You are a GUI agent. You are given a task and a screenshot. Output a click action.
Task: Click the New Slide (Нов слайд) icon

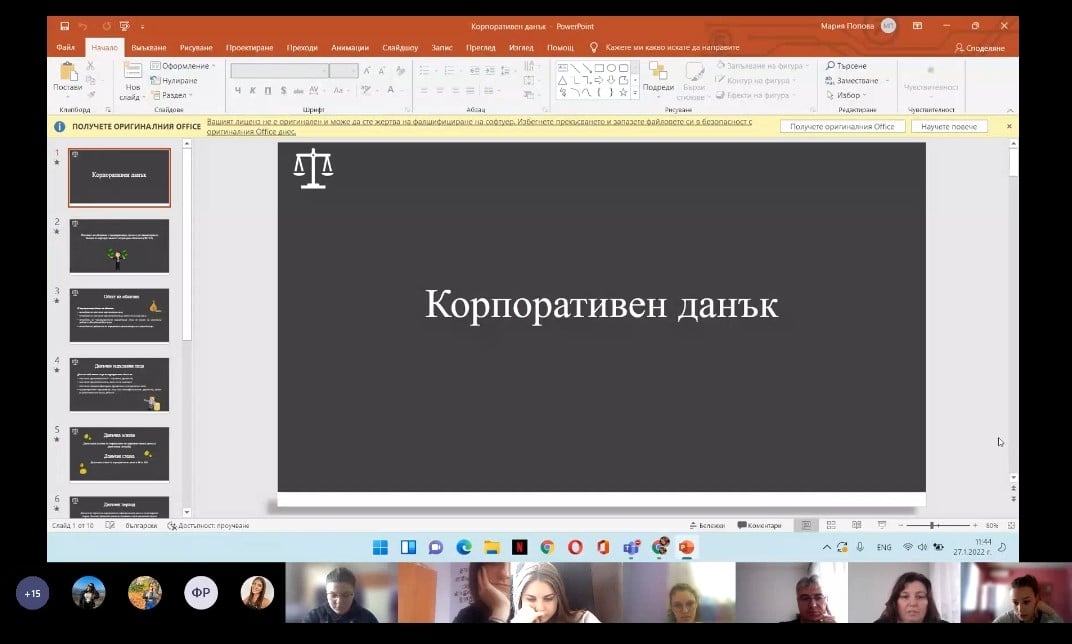[133, 70]
